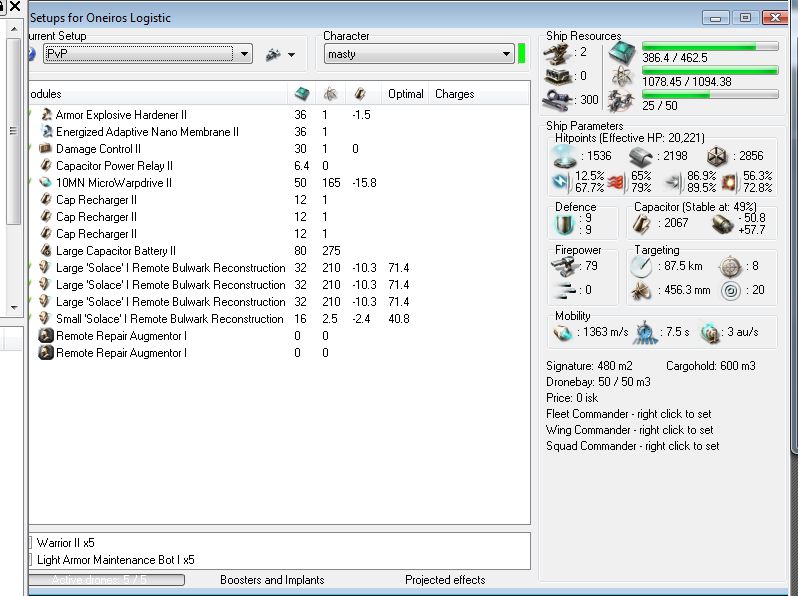This screenshot has width=800, height=596.
Task: Click the Signature: 480 m2 value
Action: point(589,366)
